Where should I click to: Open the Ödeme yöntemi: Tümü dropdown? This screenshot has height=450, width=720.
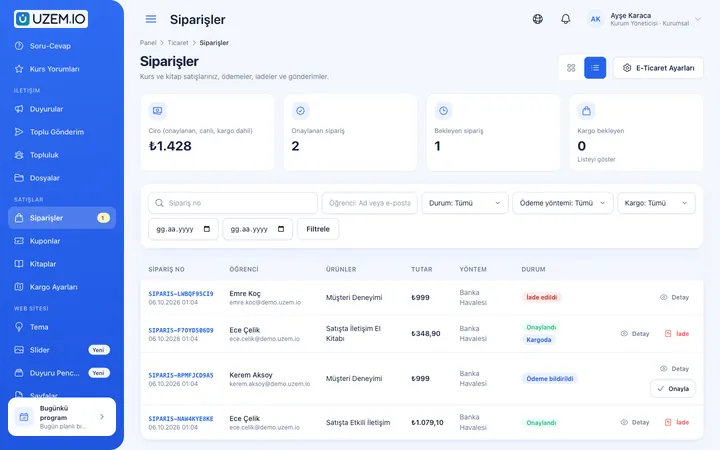(x=562, y=203)
